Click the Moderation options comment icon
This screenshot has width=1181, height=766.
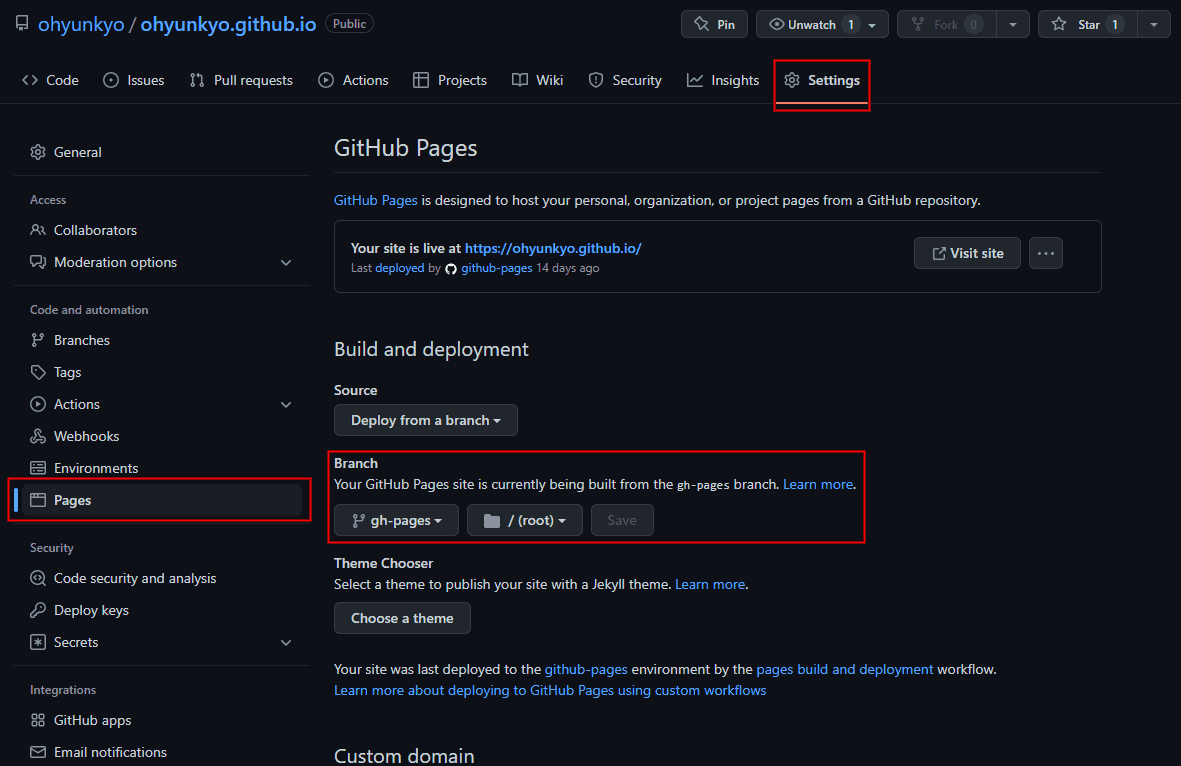coord(38,262)
